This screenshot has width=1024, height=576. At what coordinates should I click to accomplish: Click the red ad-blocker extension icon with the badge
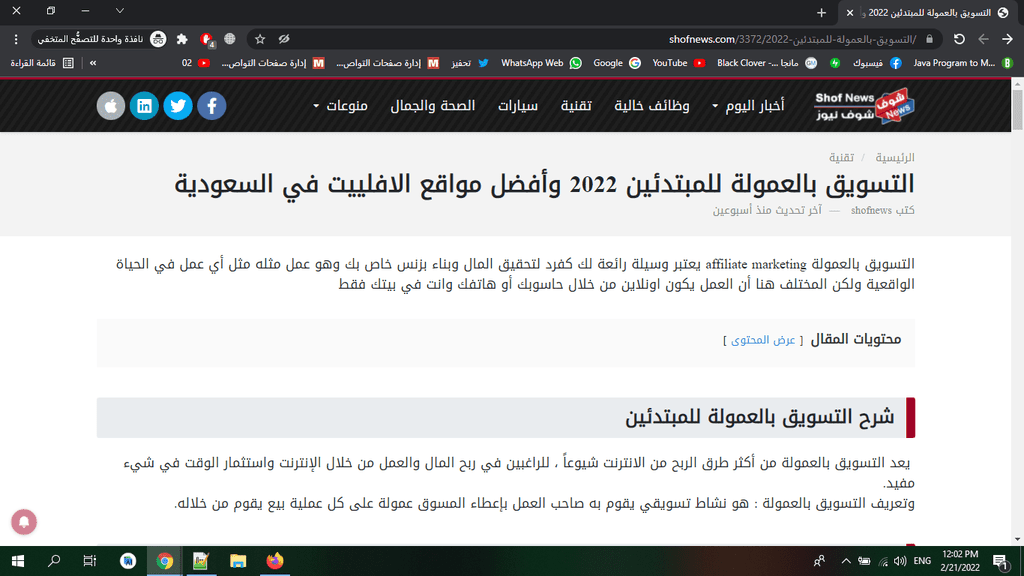coord(206,40)
